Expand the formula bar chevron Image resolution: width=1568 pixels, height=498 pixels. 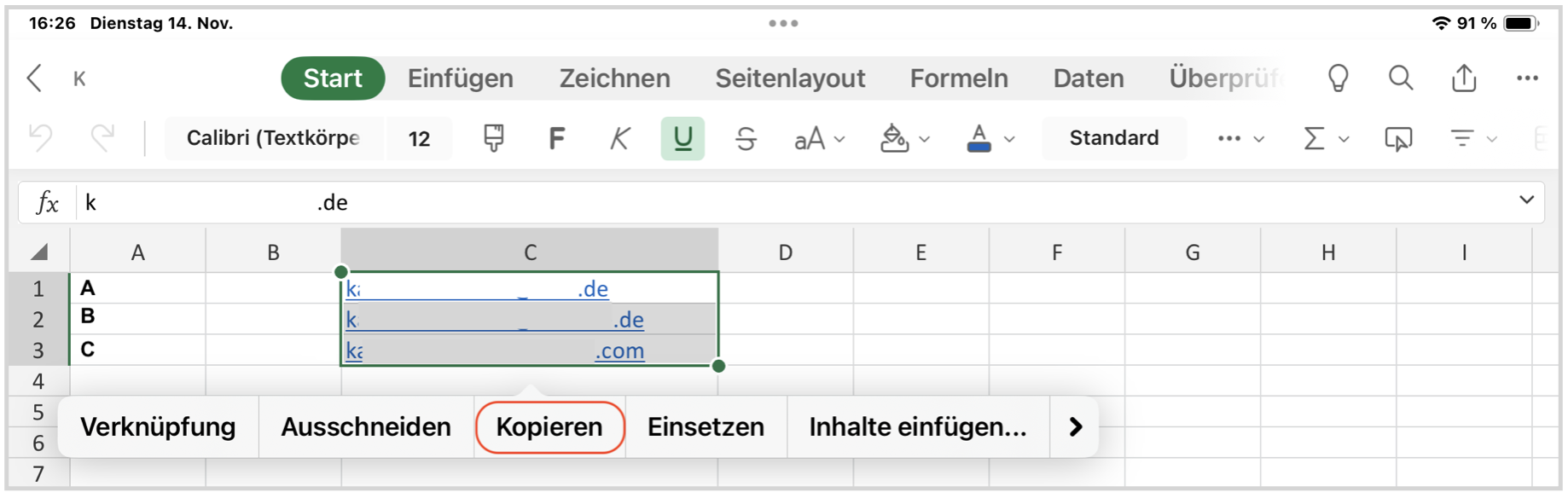[x=1526, y=200]
